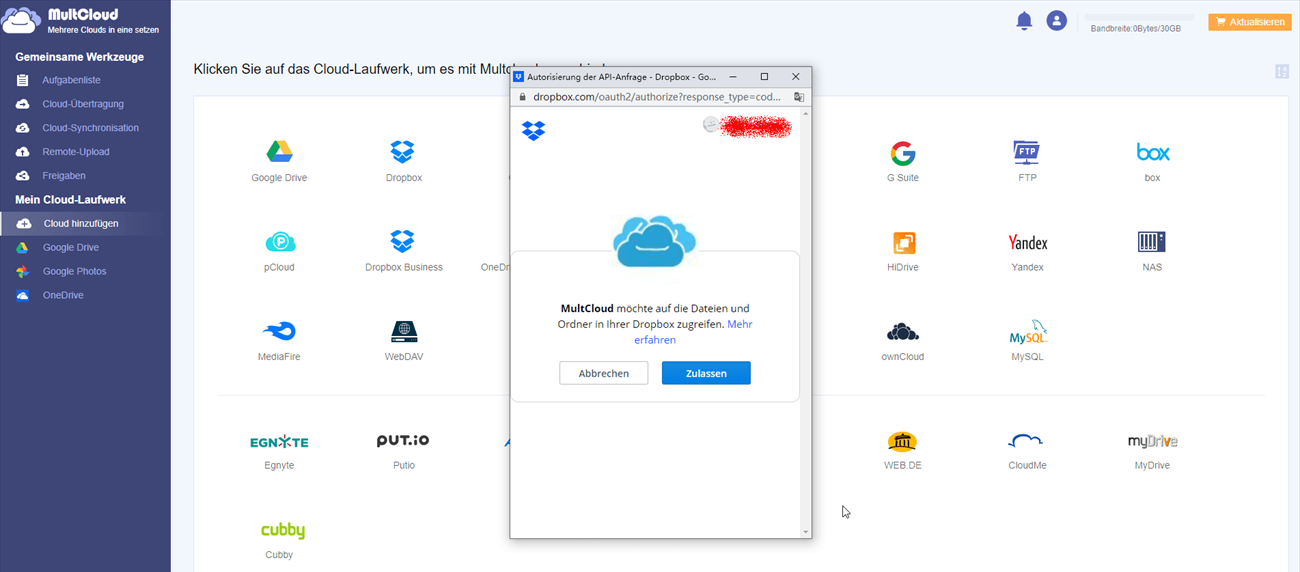
Task: Pick the MediaFire cloud icon
Action: pyautogui.click(x=279, y=332)
